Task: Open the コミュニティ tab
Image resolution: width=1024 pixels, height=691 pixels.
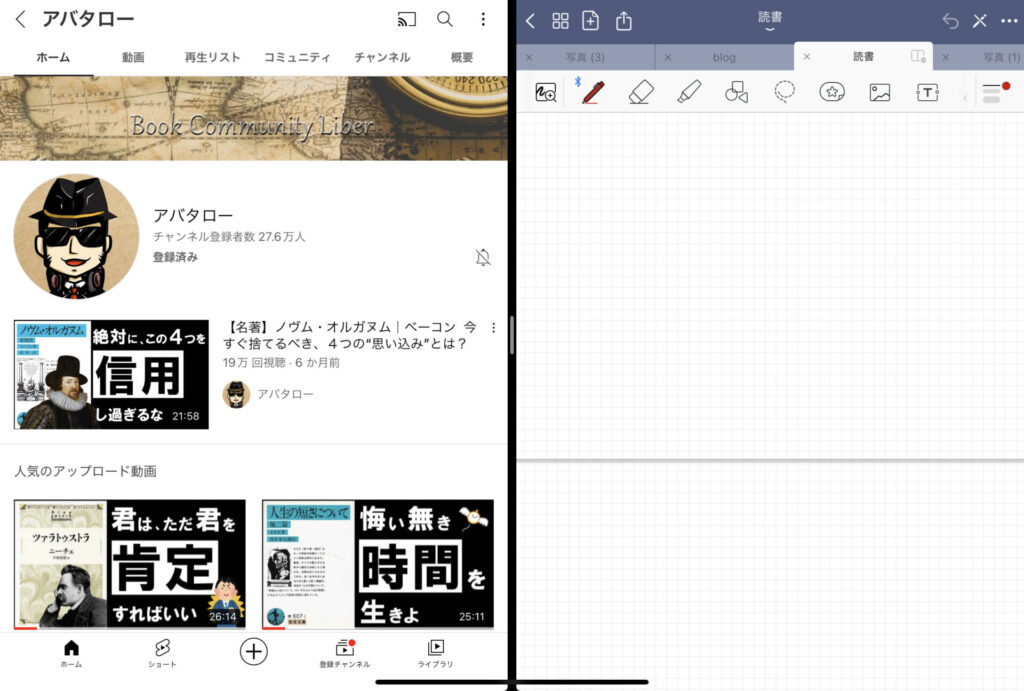Action: [297, 57]
